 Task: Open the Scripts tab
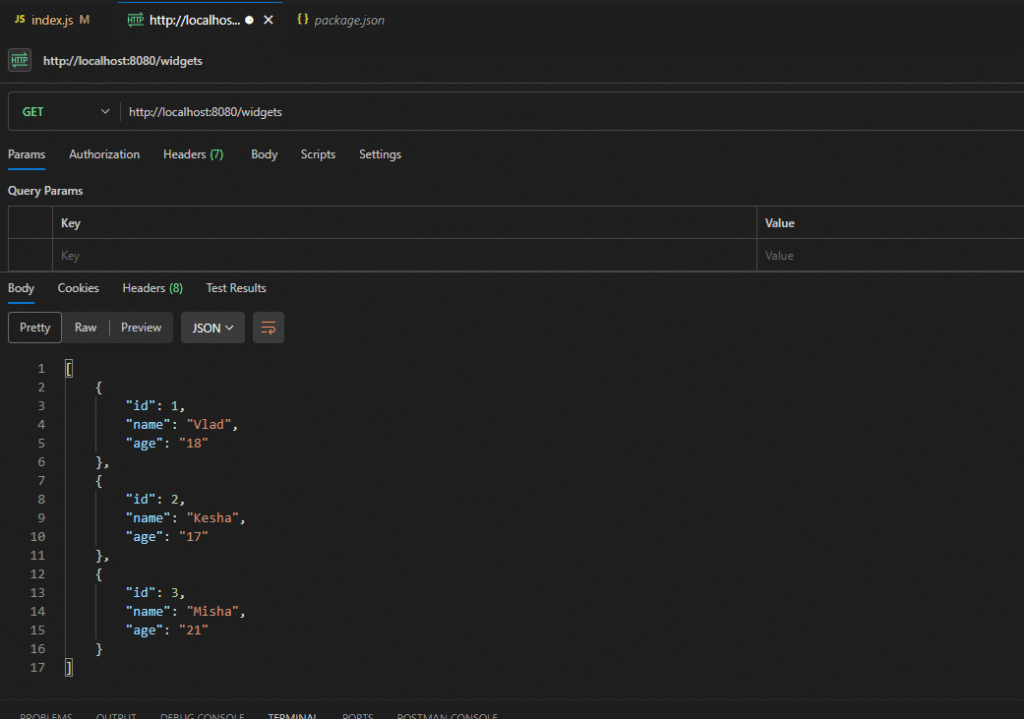tap(318, 155)
